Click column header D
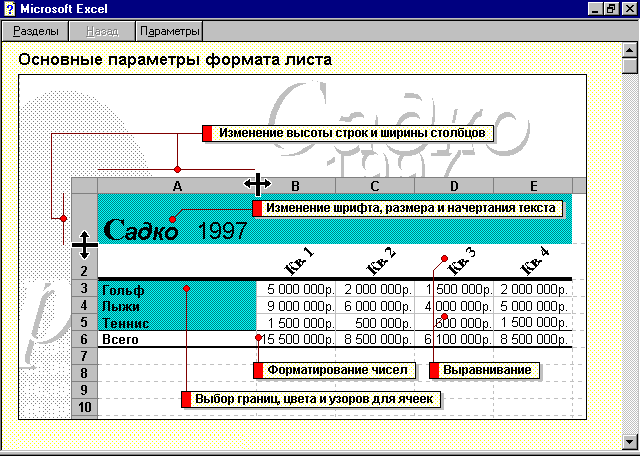 [x=454, y=186]
